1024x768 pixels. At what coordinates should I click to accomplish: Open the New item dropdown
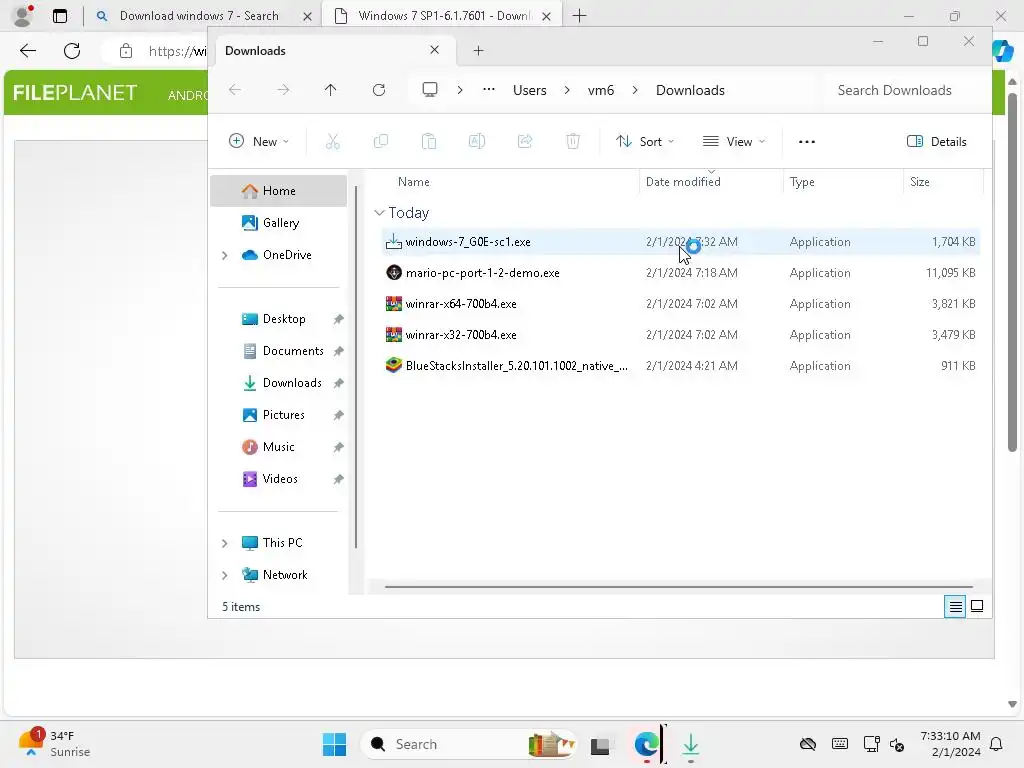(259, 142)
